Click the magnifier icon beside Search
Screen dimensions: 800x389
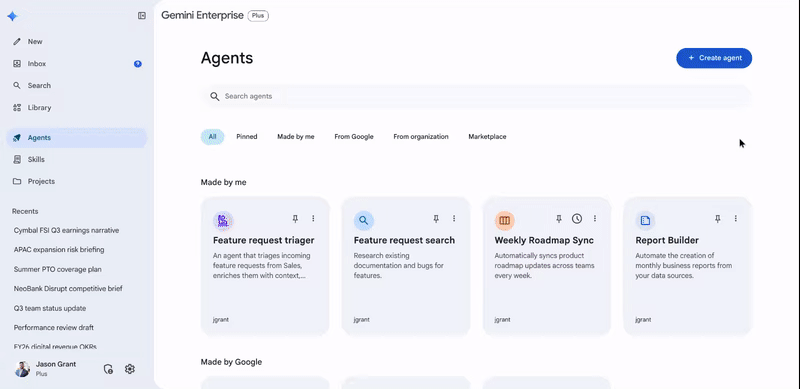pyautogui.click(x=17, y=85)
